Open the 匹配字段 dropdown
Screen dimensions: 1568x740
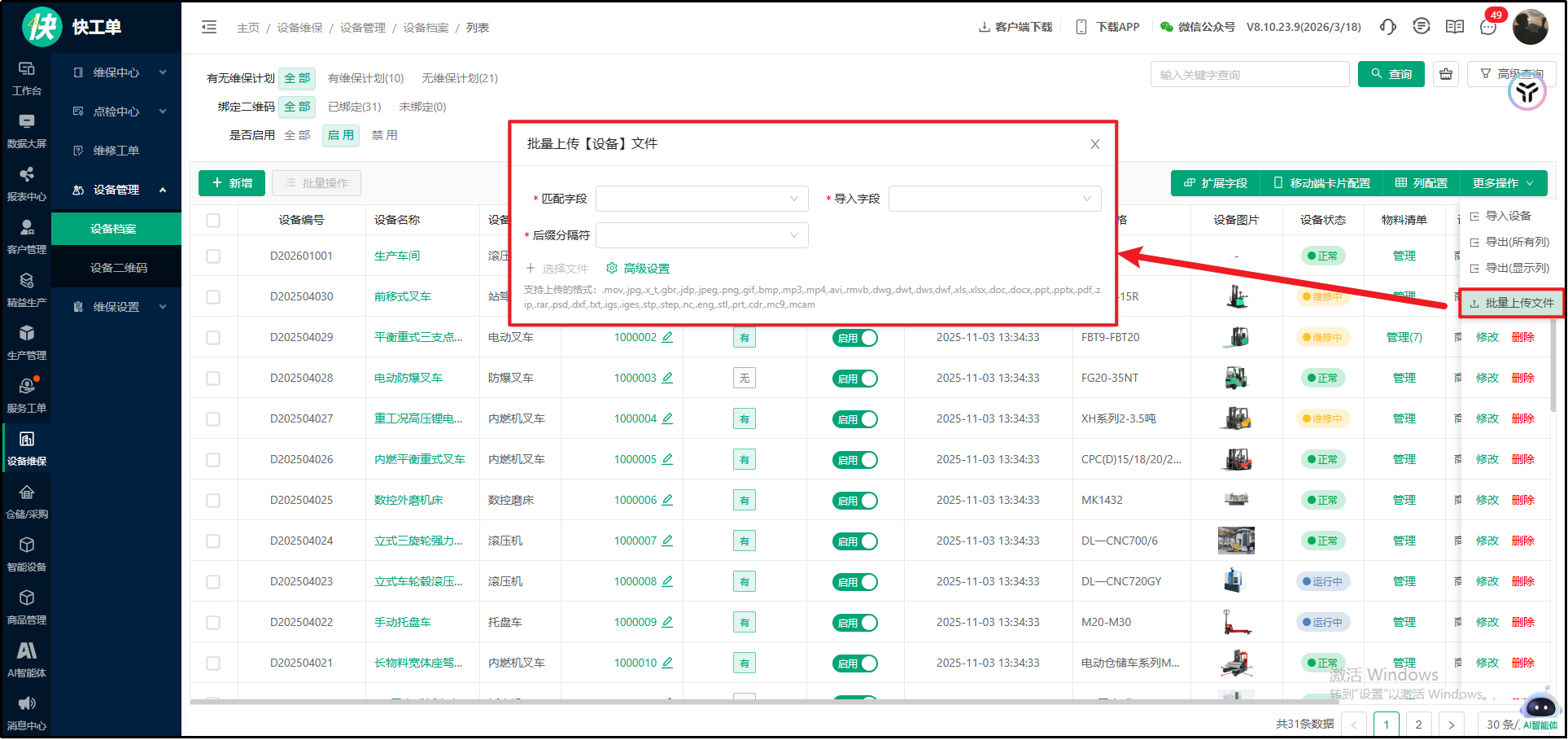(x=701, y=199)
